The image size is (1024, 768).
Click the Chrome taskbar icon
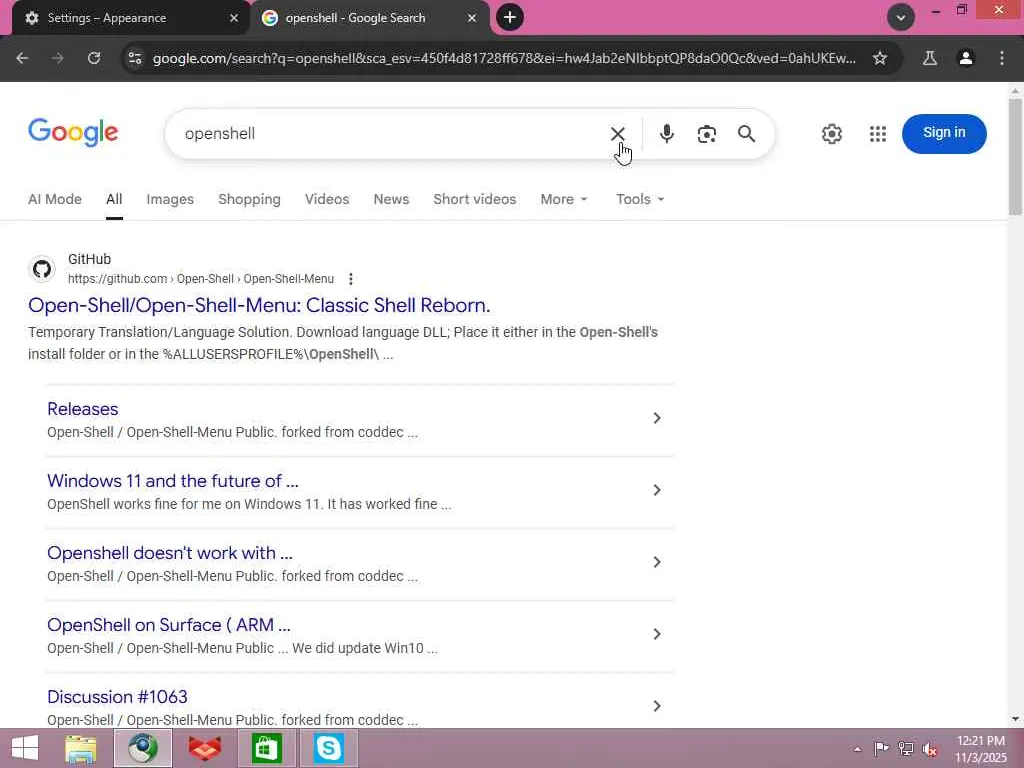coord(143,748)
